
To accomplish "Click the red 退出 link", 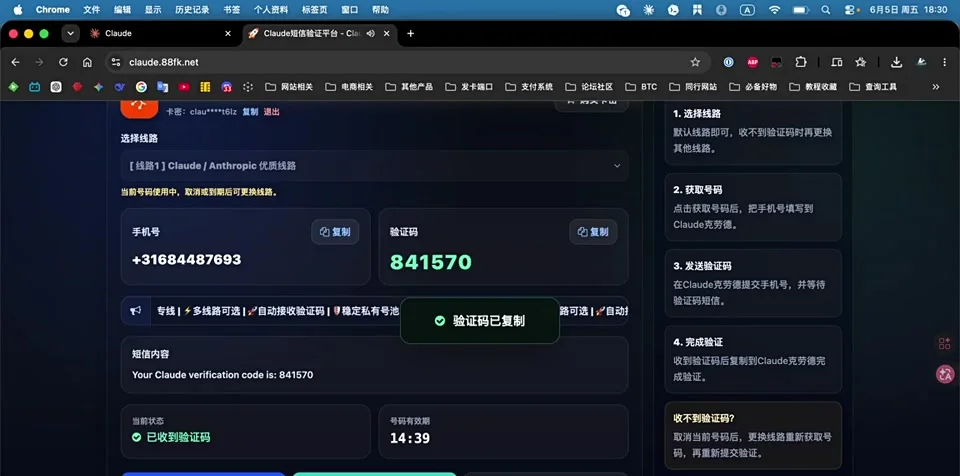I will click(271, 111).
